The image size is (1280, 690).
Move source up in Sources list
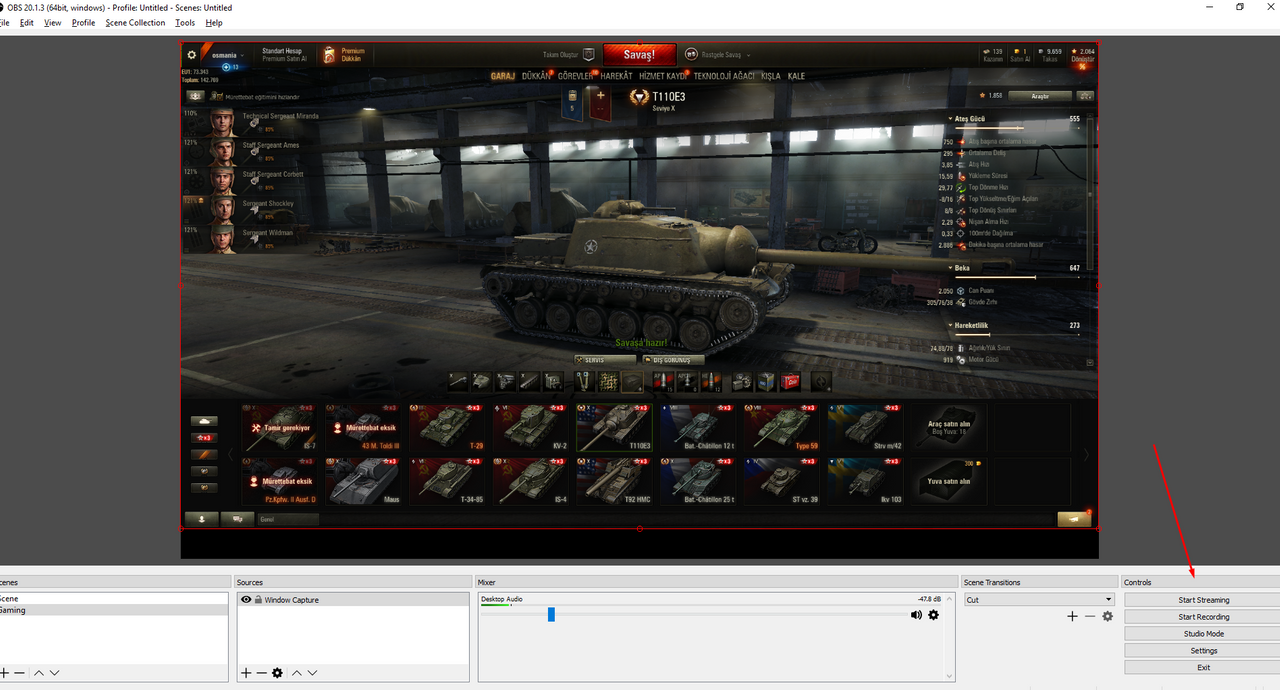[x=297, y=673]
